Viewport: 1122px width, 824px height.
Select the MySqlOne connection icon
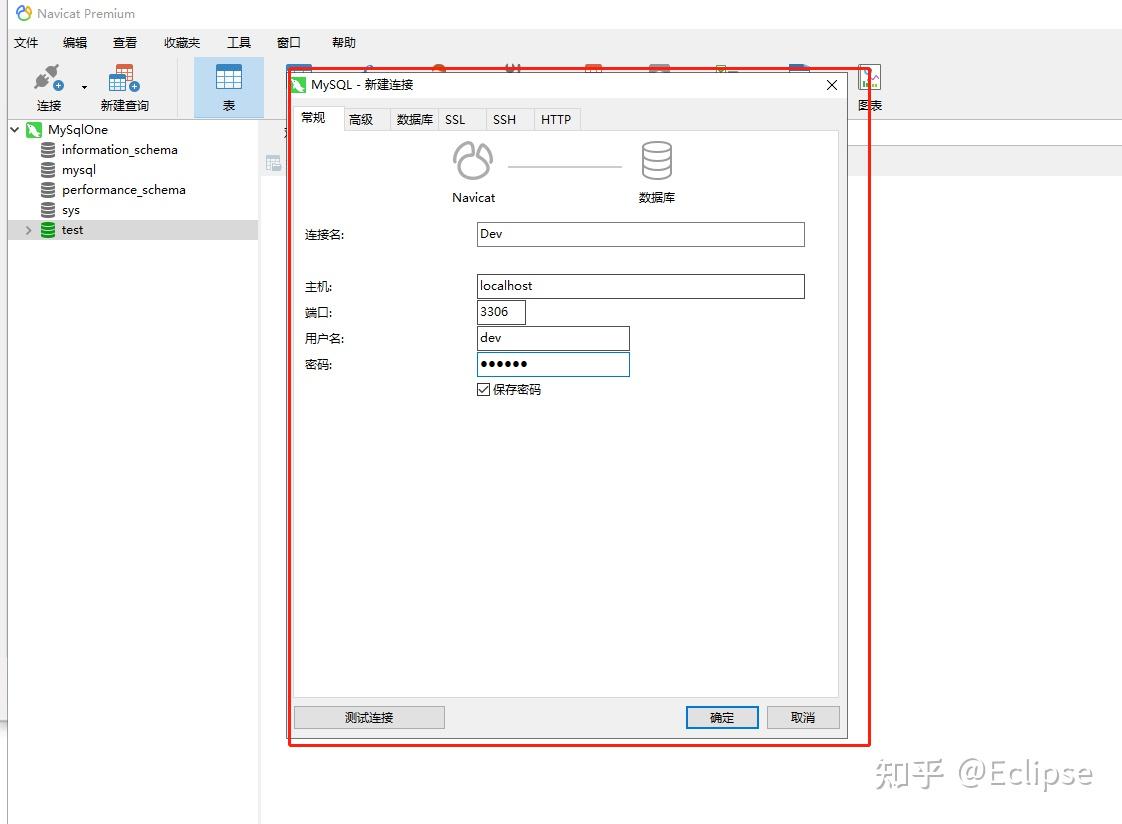pyautogui.click(x=34, y=129)
